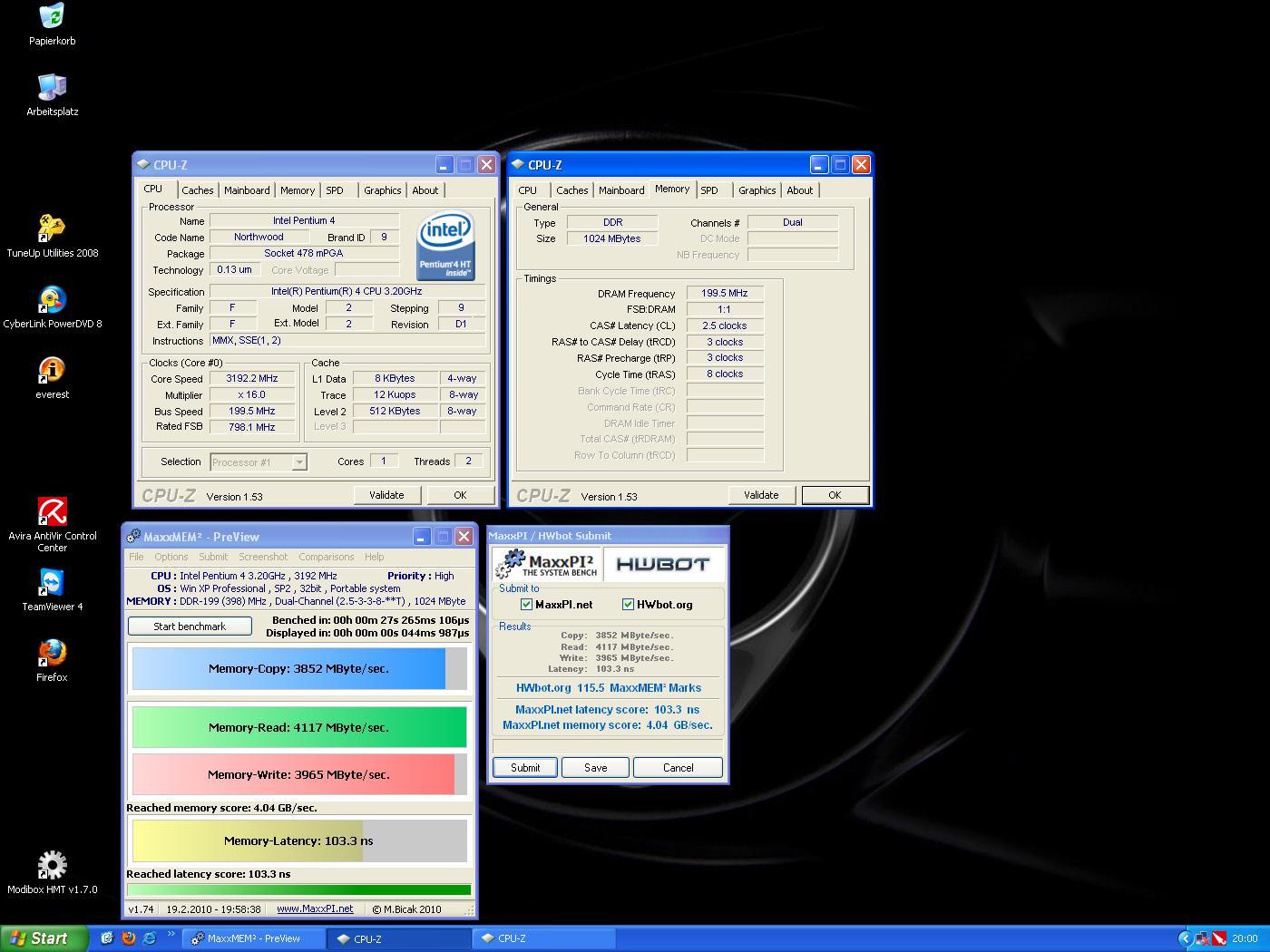This screenshot has height=952, width=1270.
Task: Switch to Caches tab in left CPU-Z
Action: pos(197,190)
